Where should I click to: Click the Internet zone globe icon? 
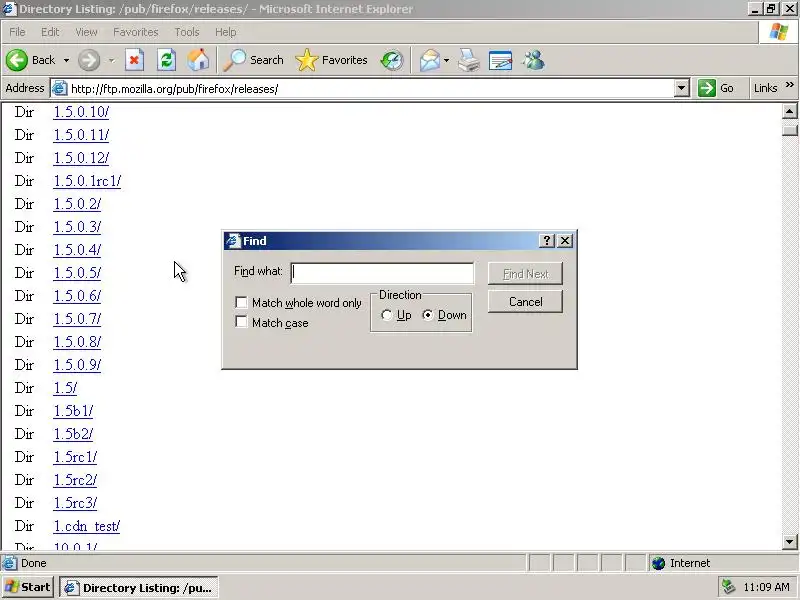[659, 563]
